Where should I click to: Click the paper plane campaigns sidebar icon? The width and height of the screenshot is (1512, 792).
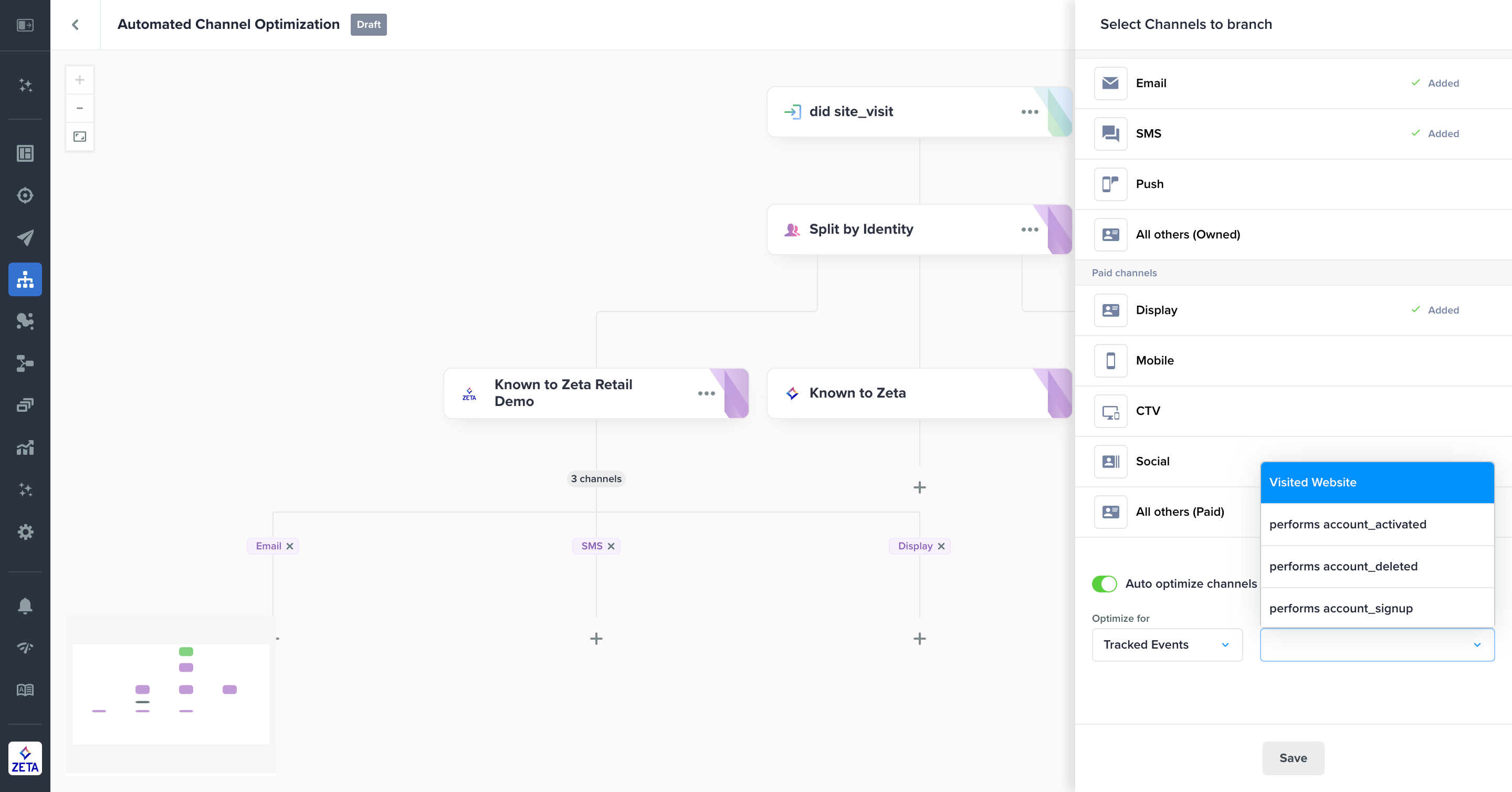(x=25, y=237)
